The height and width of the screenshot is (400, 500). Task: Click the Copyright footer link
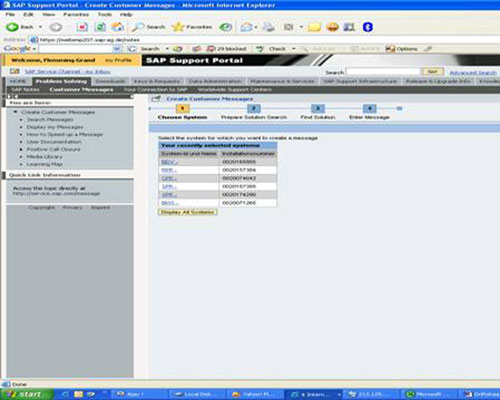point(41,207)
